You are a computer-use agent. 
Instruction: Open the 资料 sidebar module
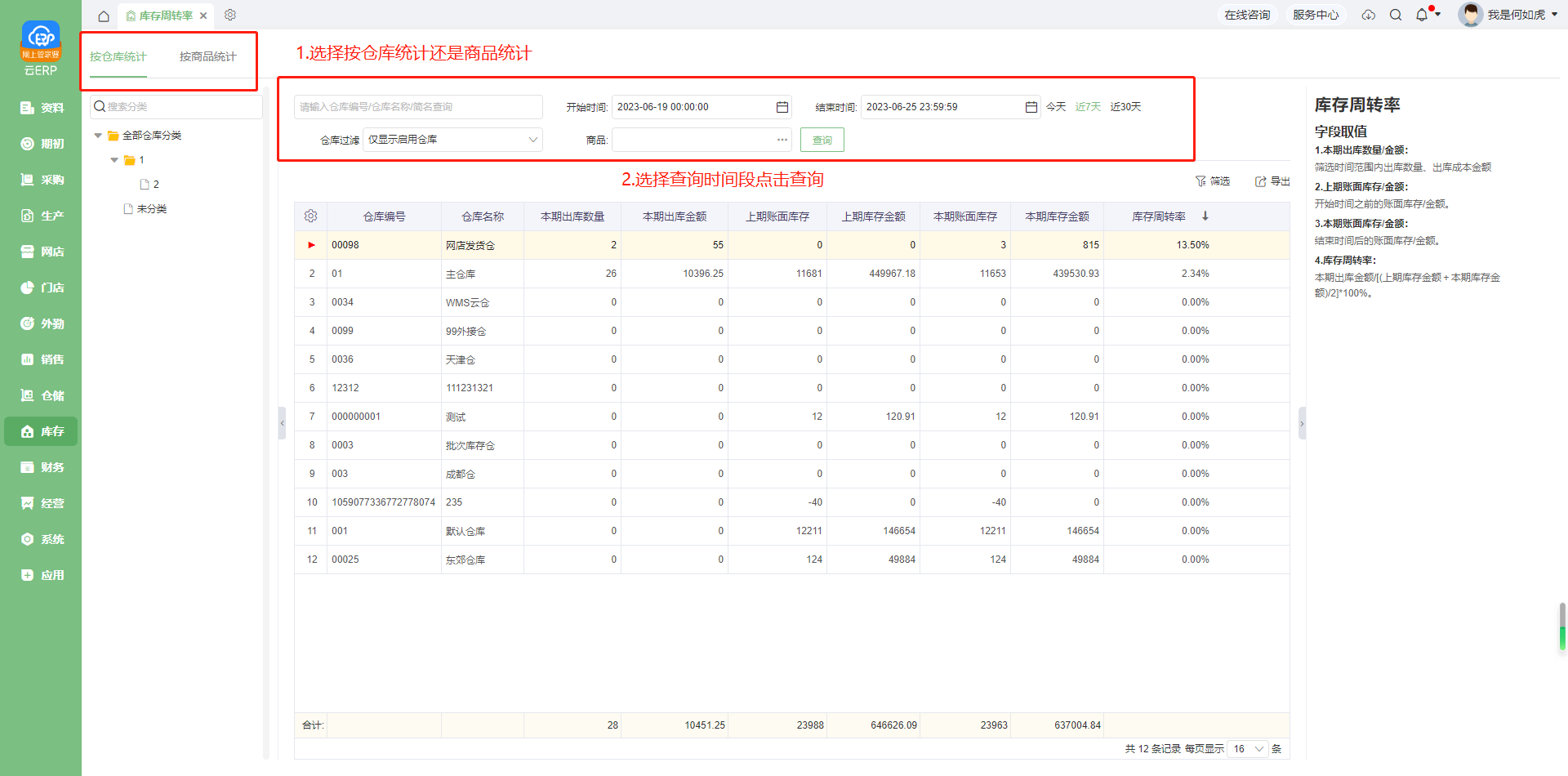coord(41,108)
